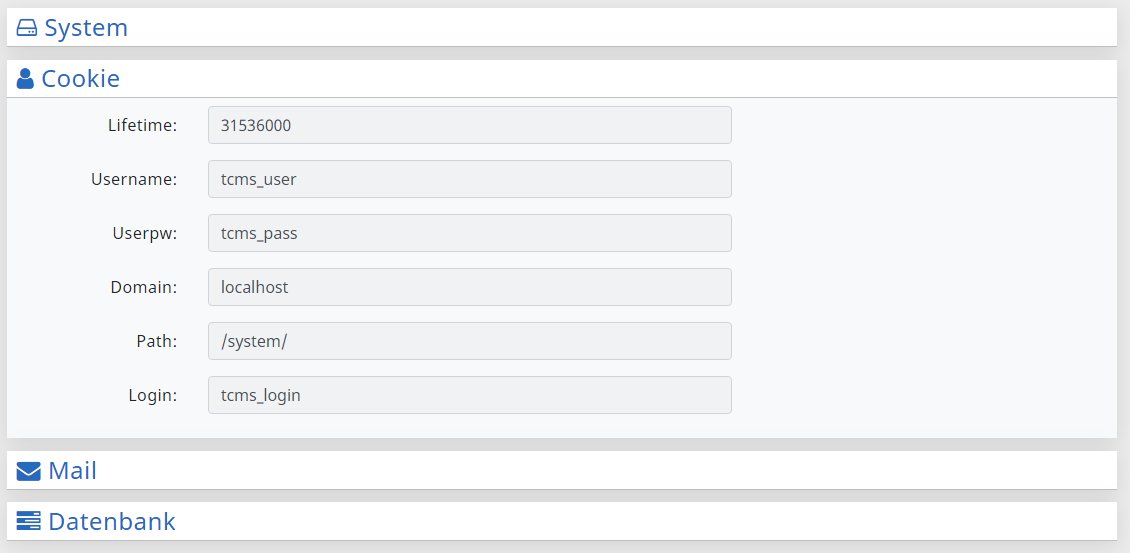The image size is (1130, 553).
Task: Click the envelope icon beside Mail
Action: click(x=28, y=472)
